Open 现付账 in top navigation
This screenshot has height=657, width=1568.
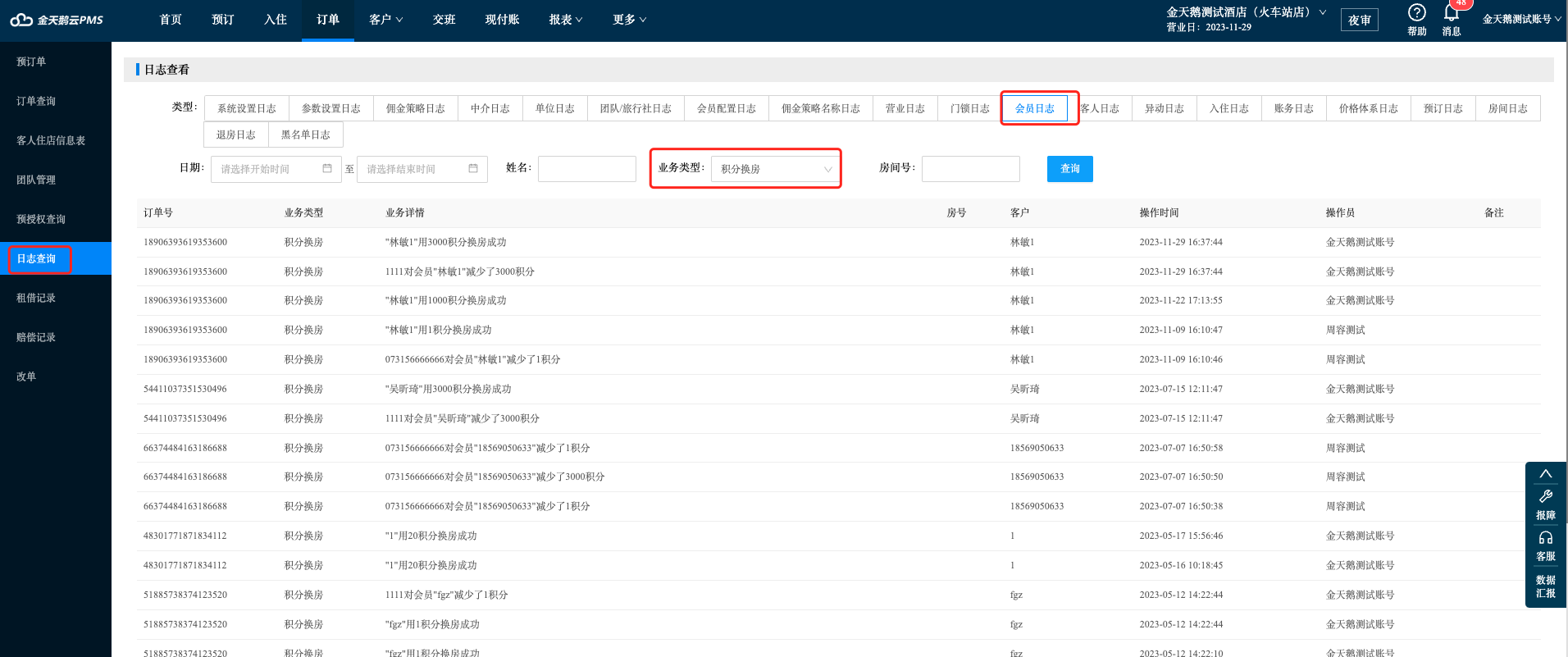(x=502, y=20)
